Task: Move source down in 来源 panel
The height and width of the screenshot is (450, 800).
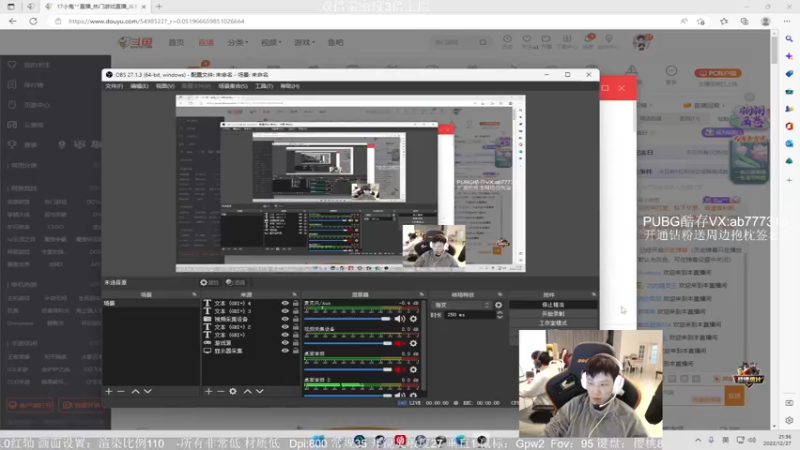Action: (x=260, y=391)
